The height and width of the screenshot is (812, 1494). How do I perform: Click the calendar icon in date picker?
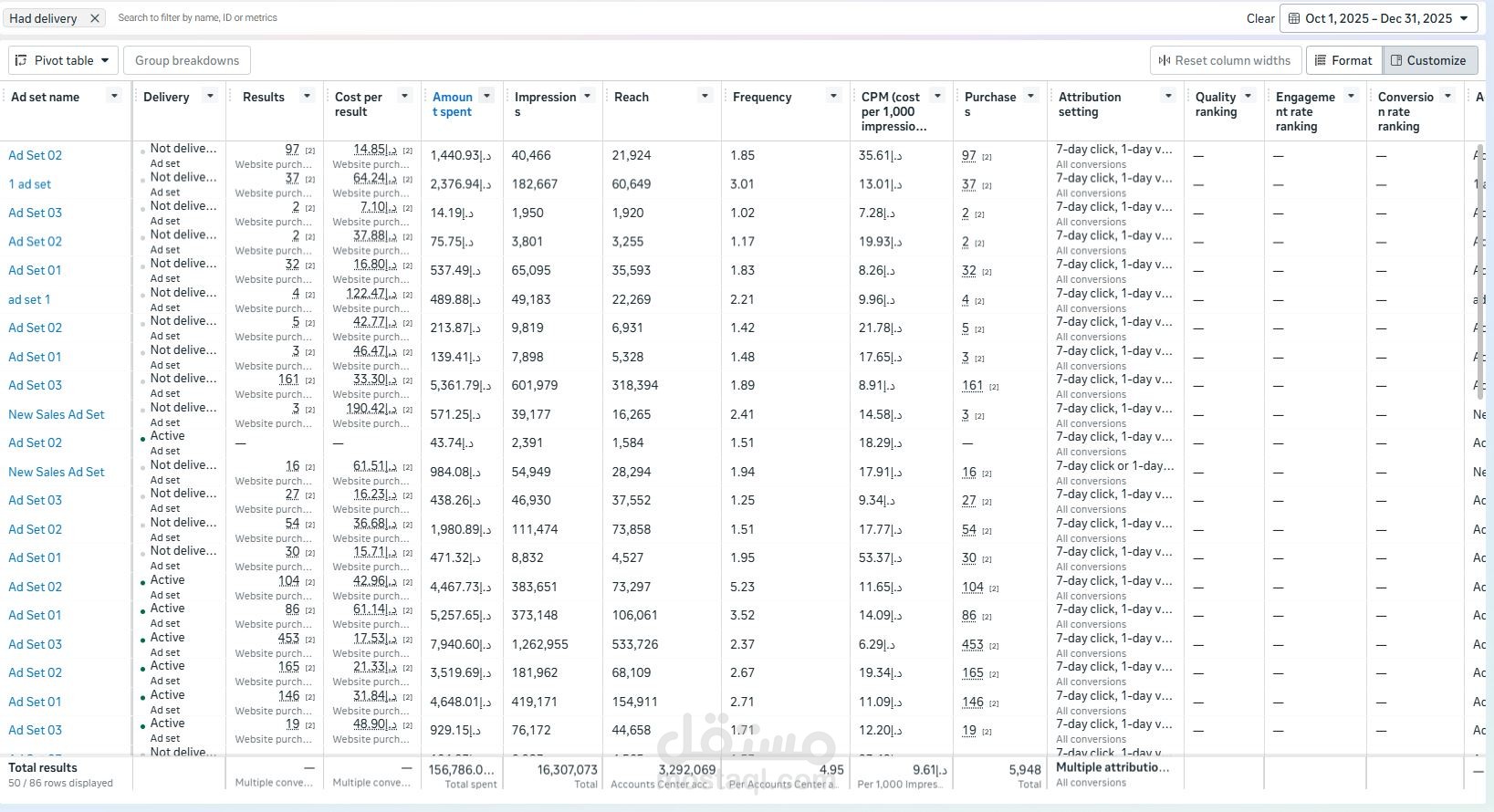pyautogui.click(x=1294, y=18)
